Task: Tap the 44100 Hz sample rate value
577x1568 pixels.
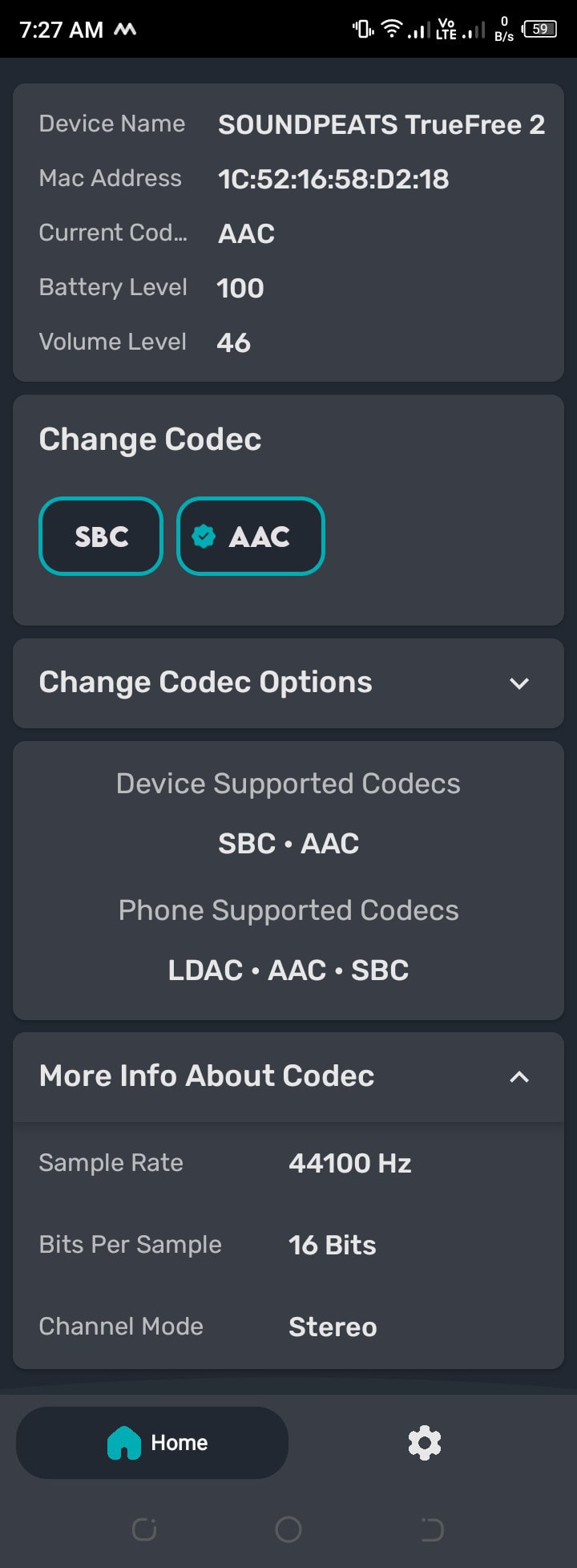Action: pyautogui.click(x=350, y=1163)
